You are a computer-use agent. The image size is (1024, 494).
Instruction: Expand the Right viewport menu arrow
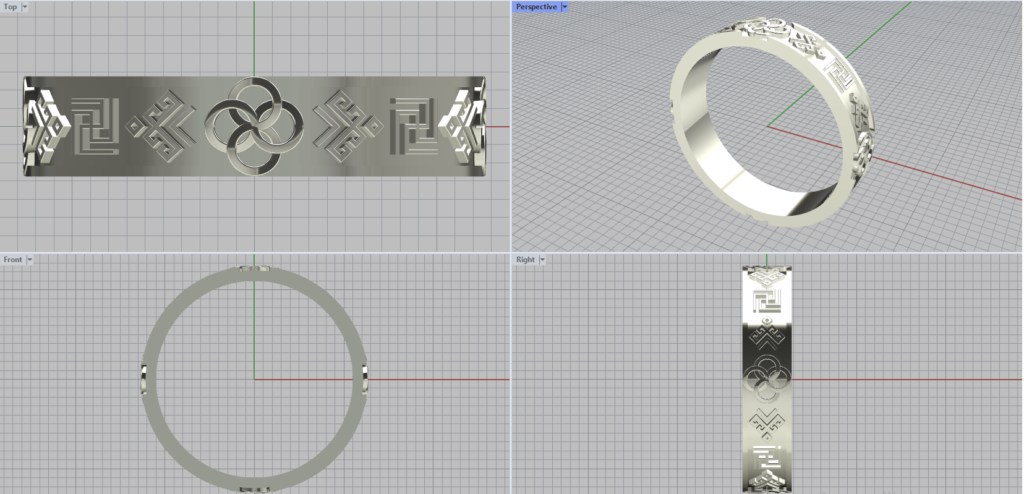tap(543, 260)
